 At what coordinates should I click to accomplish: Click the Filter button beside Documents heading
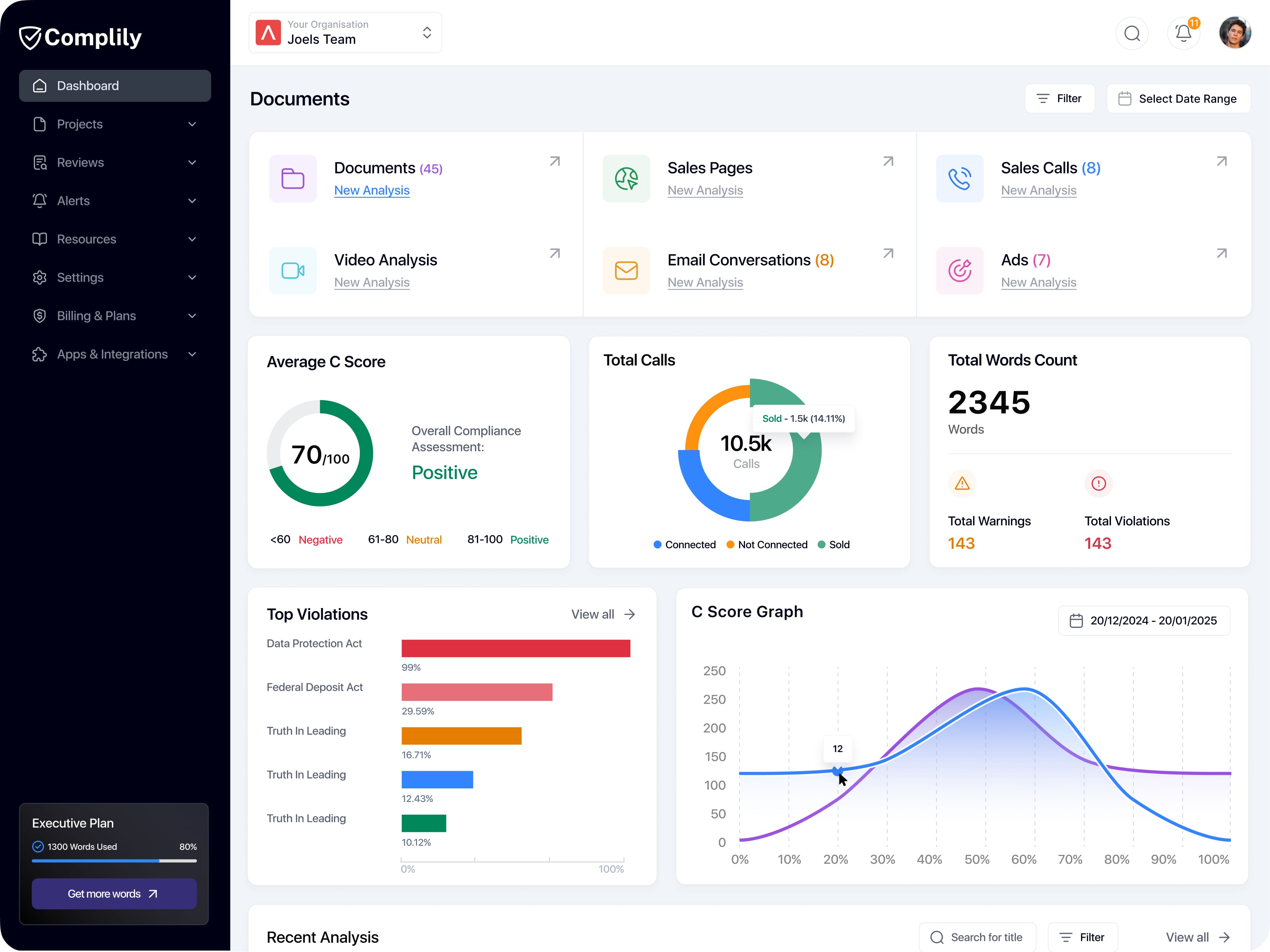[x=1060, y=99]
